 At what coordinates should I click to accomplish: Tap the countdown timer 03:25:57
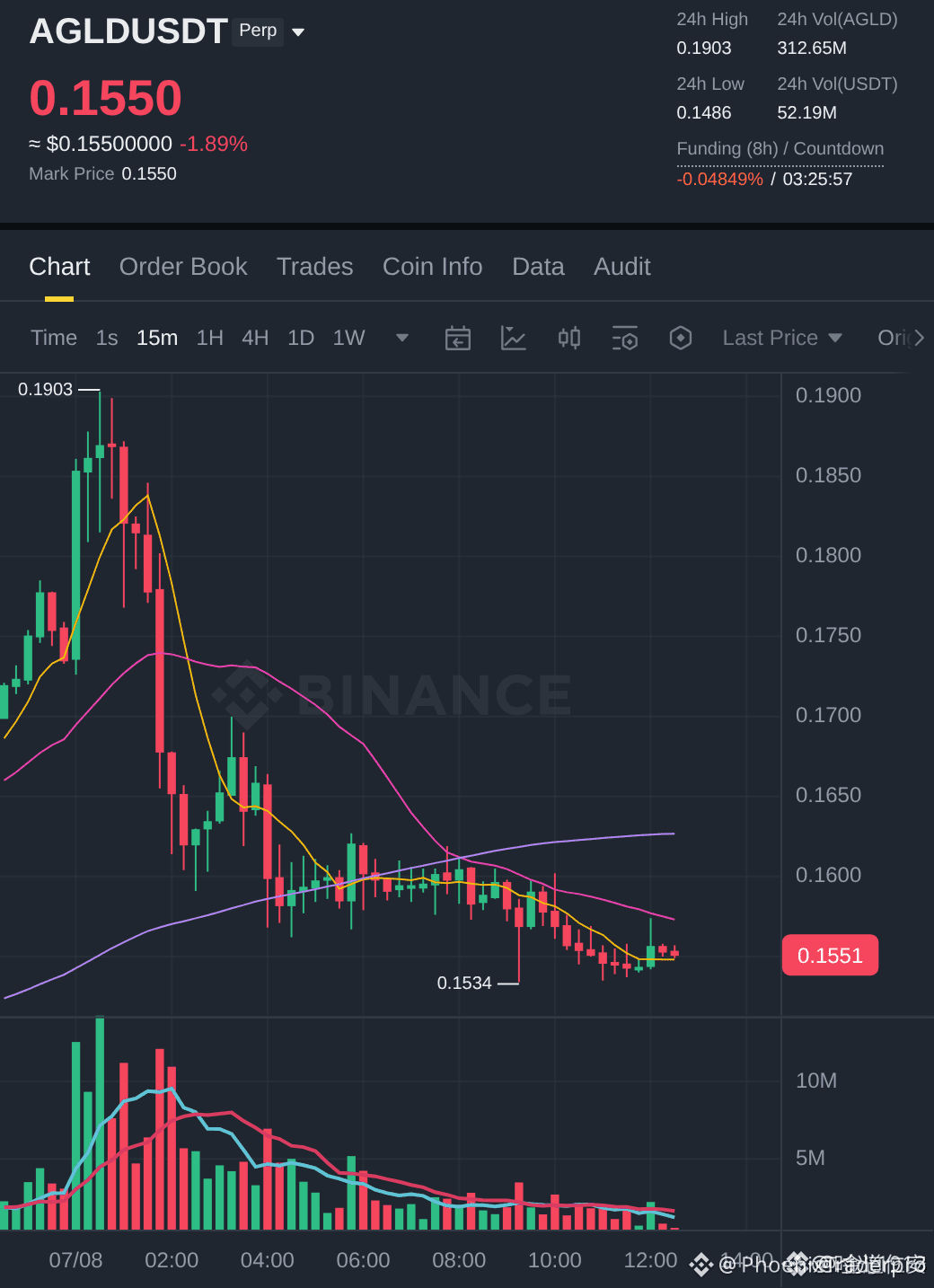tap(817, 179)
